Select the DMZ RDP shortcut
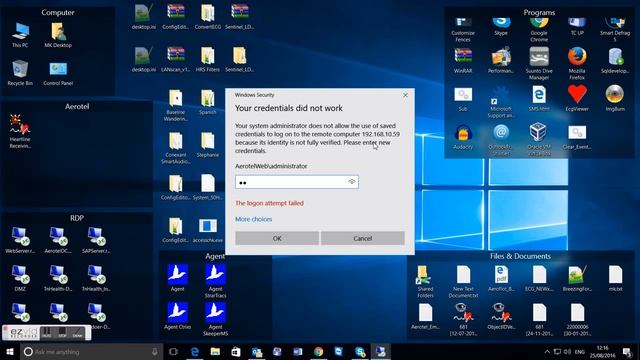640x360 pixels. click(20, 278)
